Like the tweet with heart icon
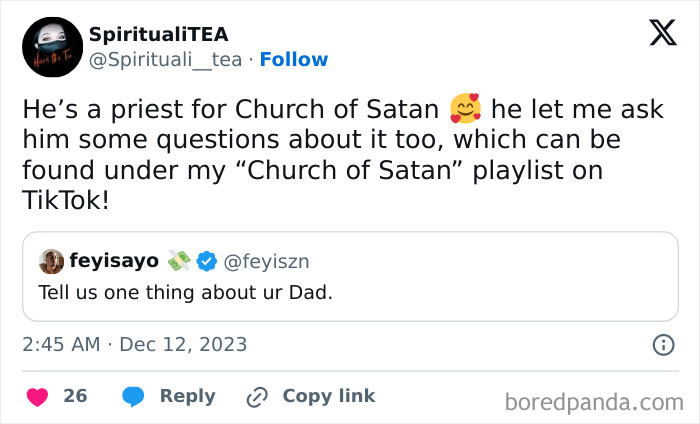The height and width of the screenshot is (424, 700). (x=38, y=396)
